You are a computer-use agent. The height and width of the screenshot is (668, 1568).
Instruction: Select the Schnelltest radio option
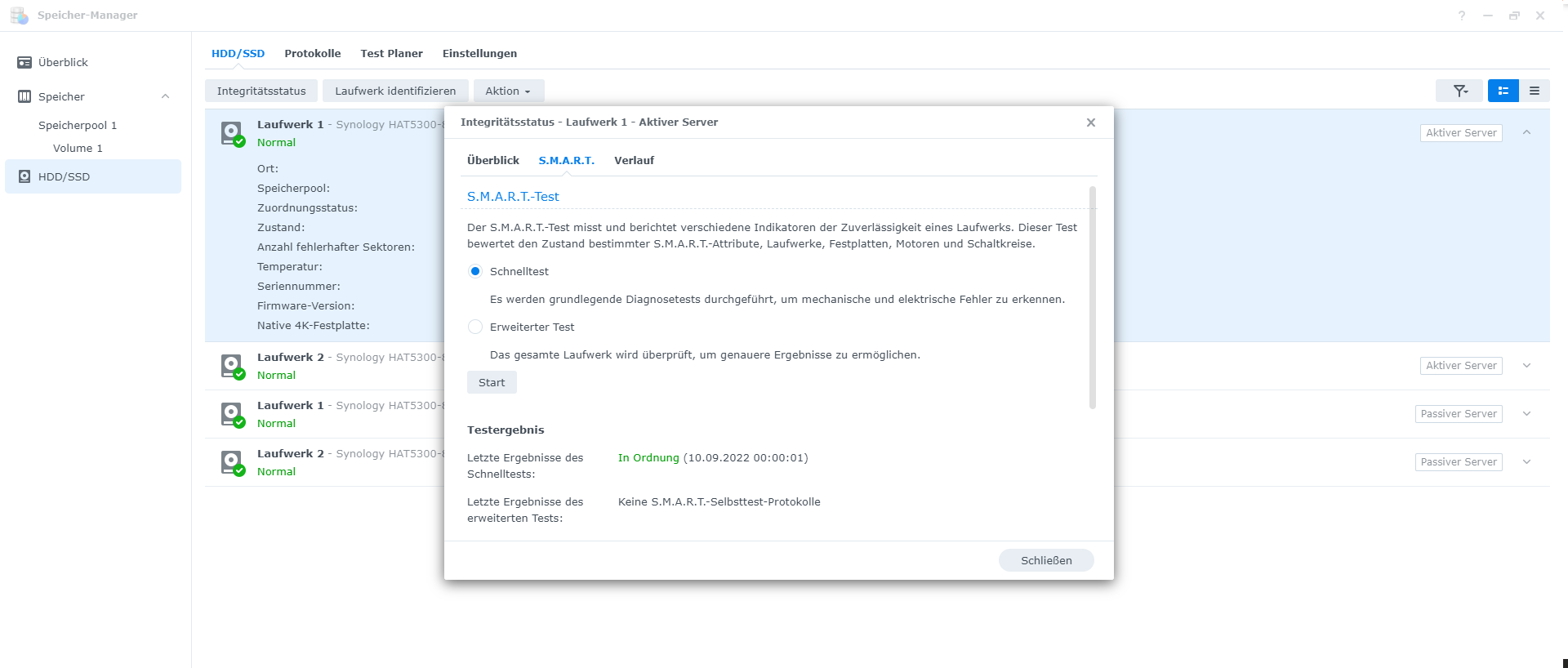(x=475, y=271)
